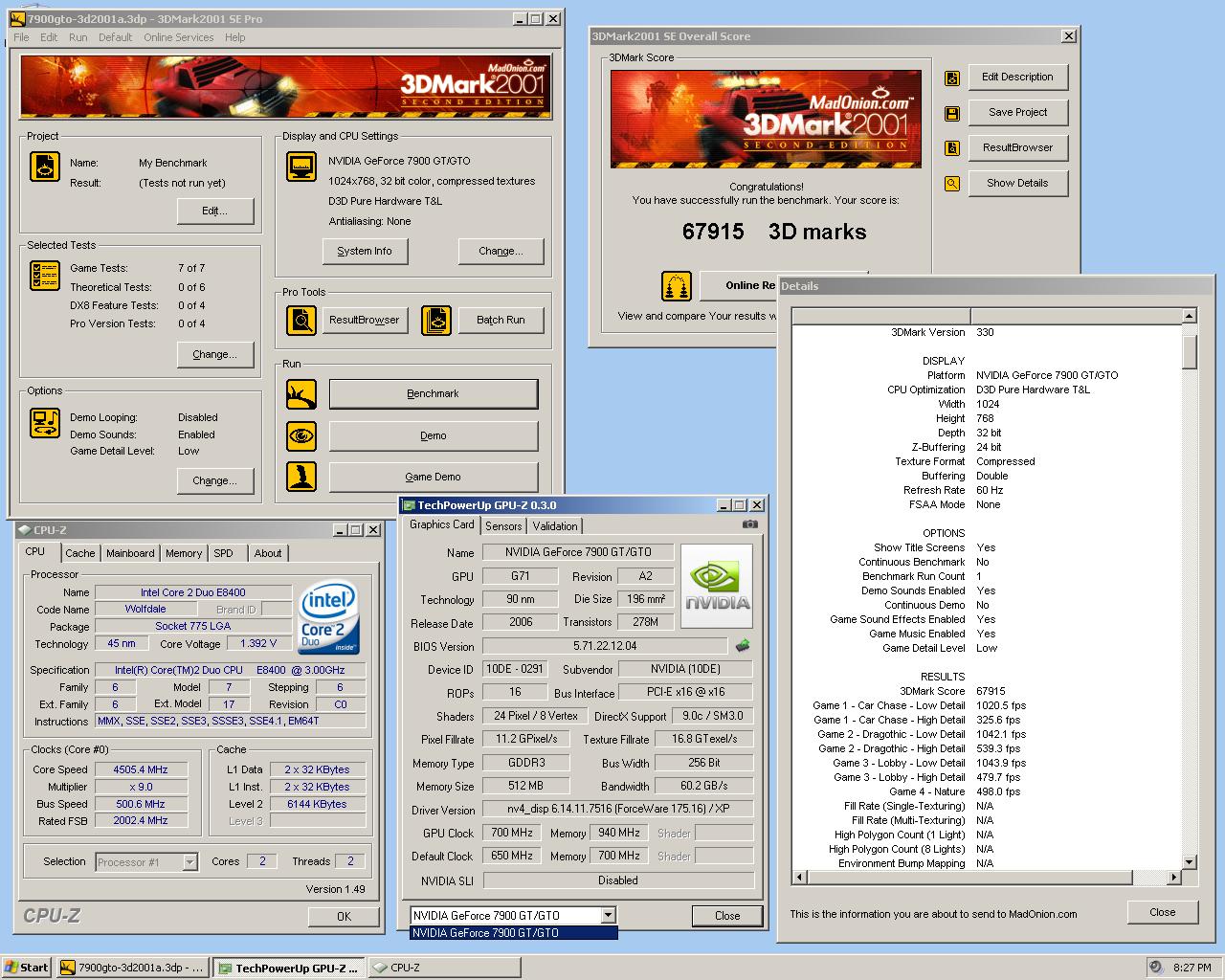The image size is (1225, 980).
Task: Click Change... in Display and CPU Settings
Action: [501, 251]
